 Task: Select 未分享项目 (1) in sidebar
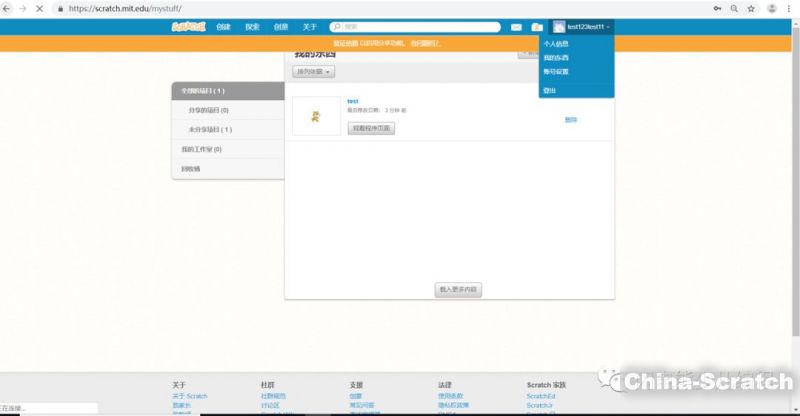pos(210,129)
